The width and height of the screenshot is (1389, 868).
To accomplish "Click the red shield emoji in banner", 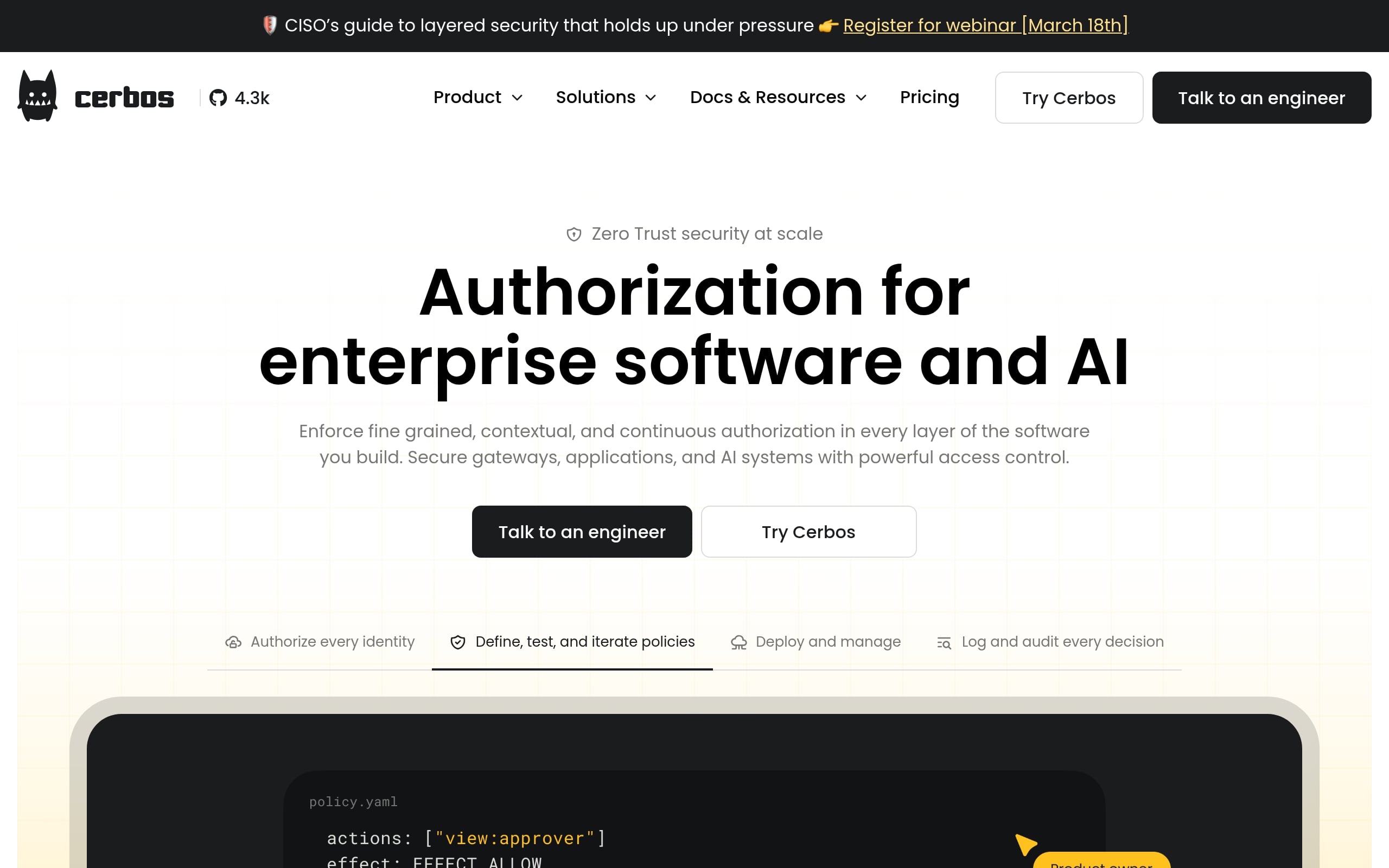I will click(x=270, y=25).
